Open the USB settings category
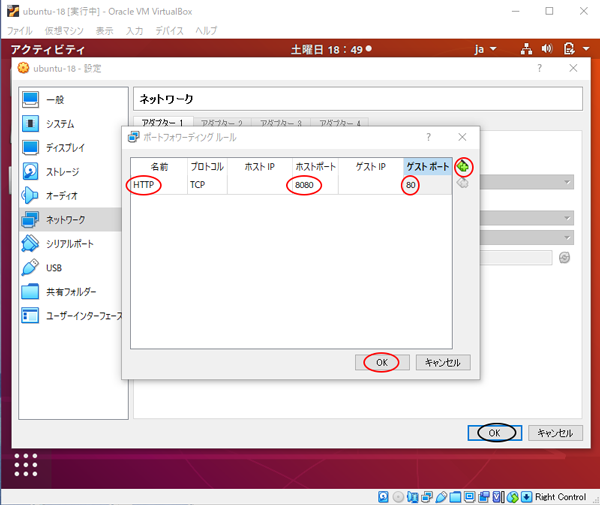This screenshot has width=600, height=505. pyautogui.click(x=70, y=268)
